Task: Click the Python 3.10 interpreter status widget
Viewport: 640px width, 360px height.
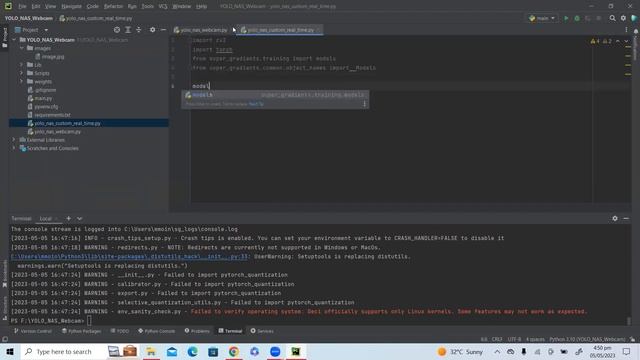Action: [587, 339]
